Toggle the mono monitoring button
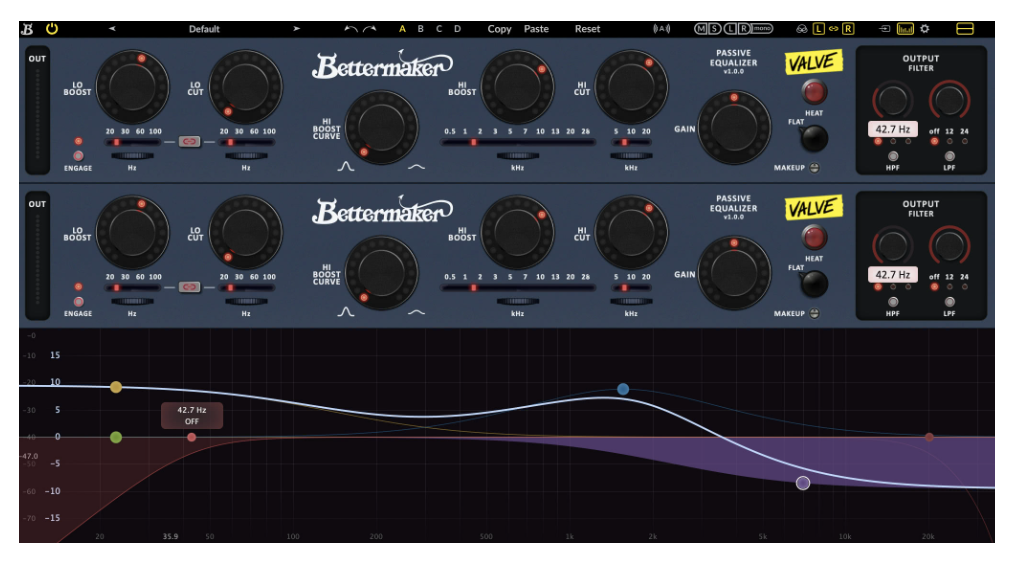This screenshot has width=1017, height=563. pos(762,29)
